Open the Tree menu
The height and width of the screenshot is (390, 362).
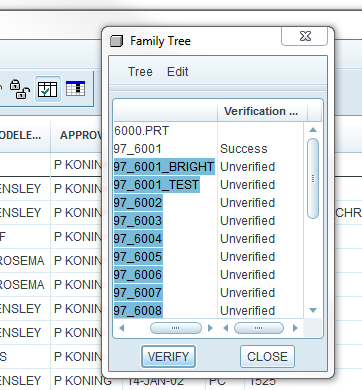coord(140,72)
